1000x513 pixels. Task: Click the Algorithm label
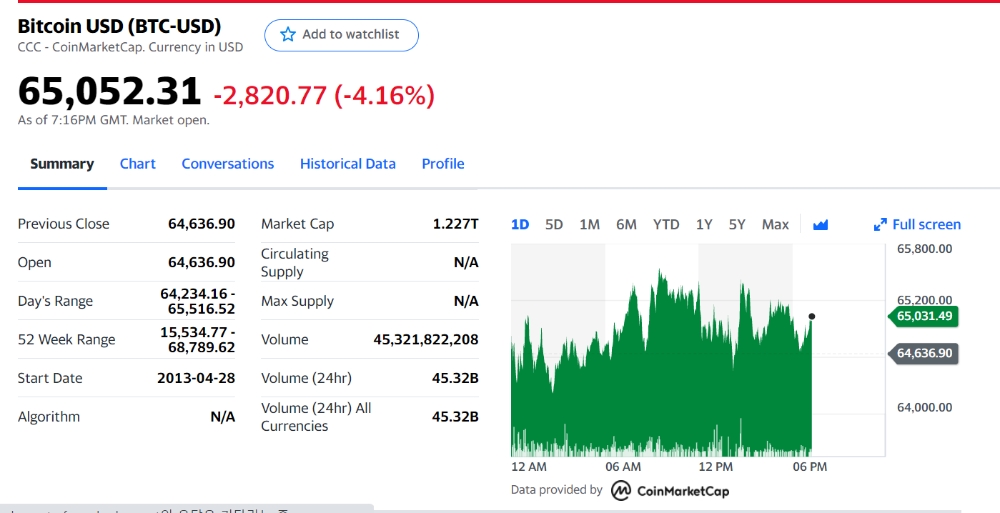[x=48, y=417]
